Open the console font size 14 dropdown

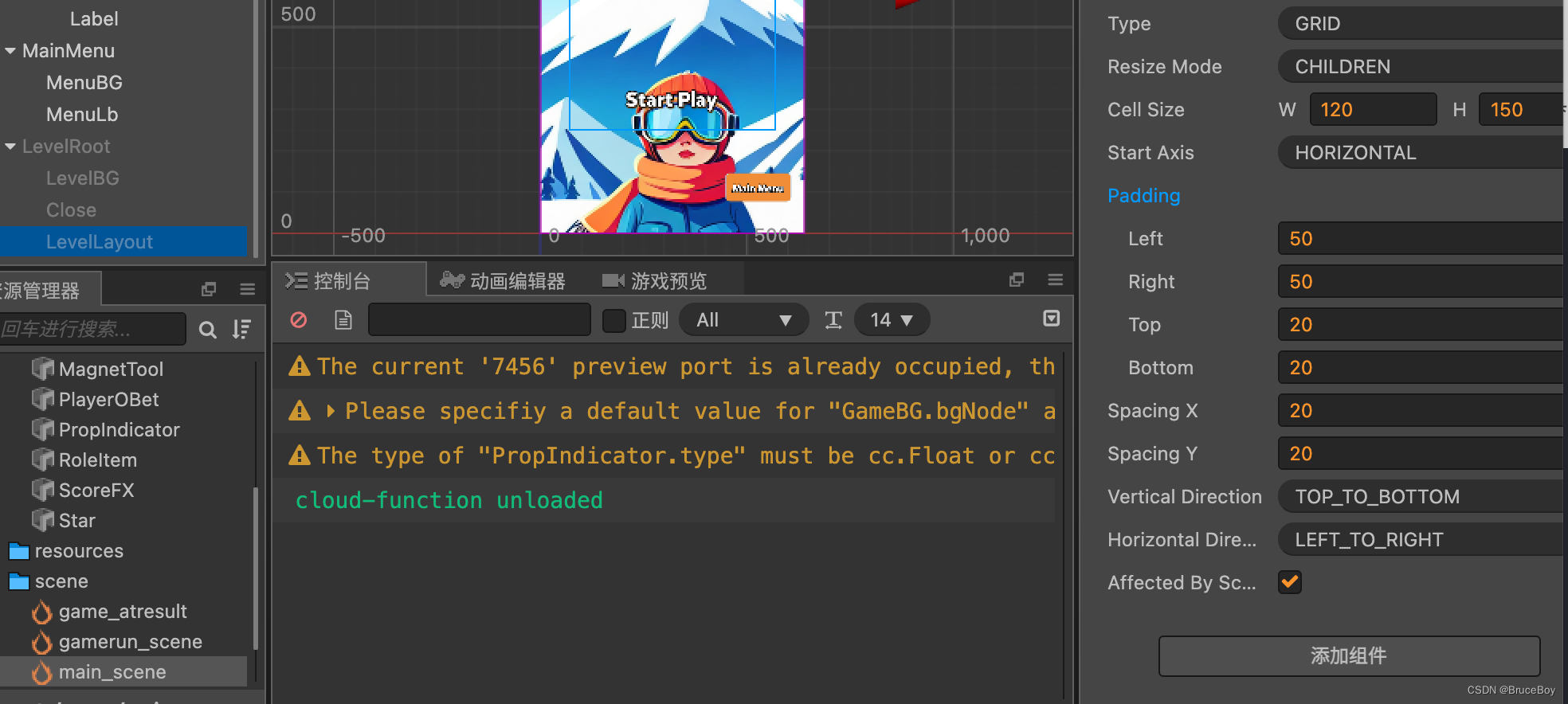tap(891, 320)
